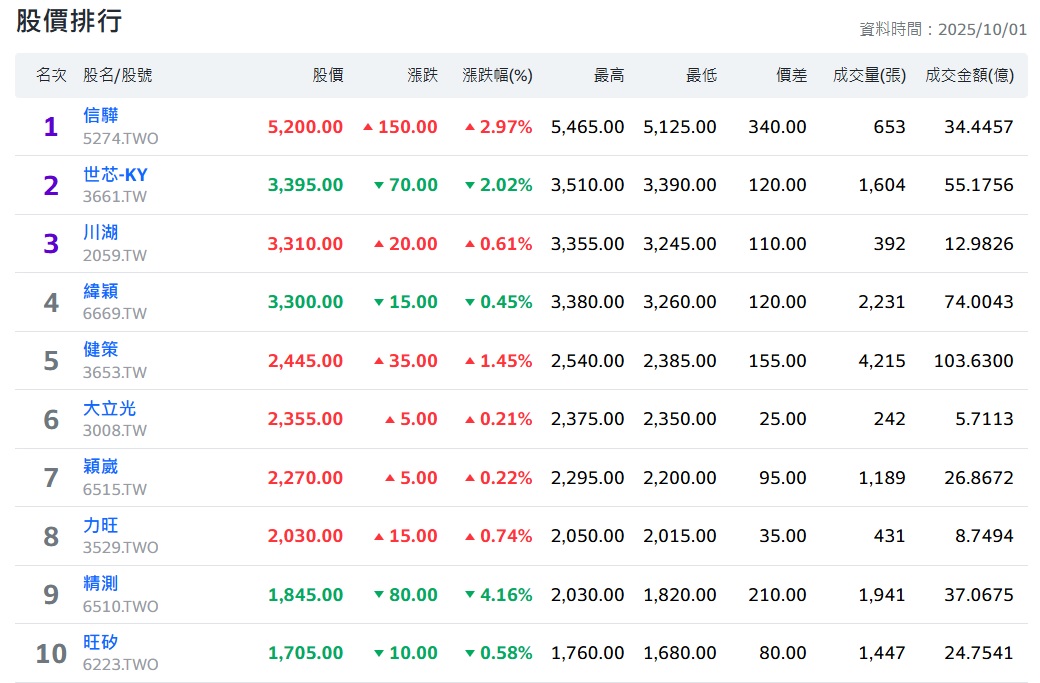Click the down arrow beside 精測's 4.16% change

pos(470,595)
